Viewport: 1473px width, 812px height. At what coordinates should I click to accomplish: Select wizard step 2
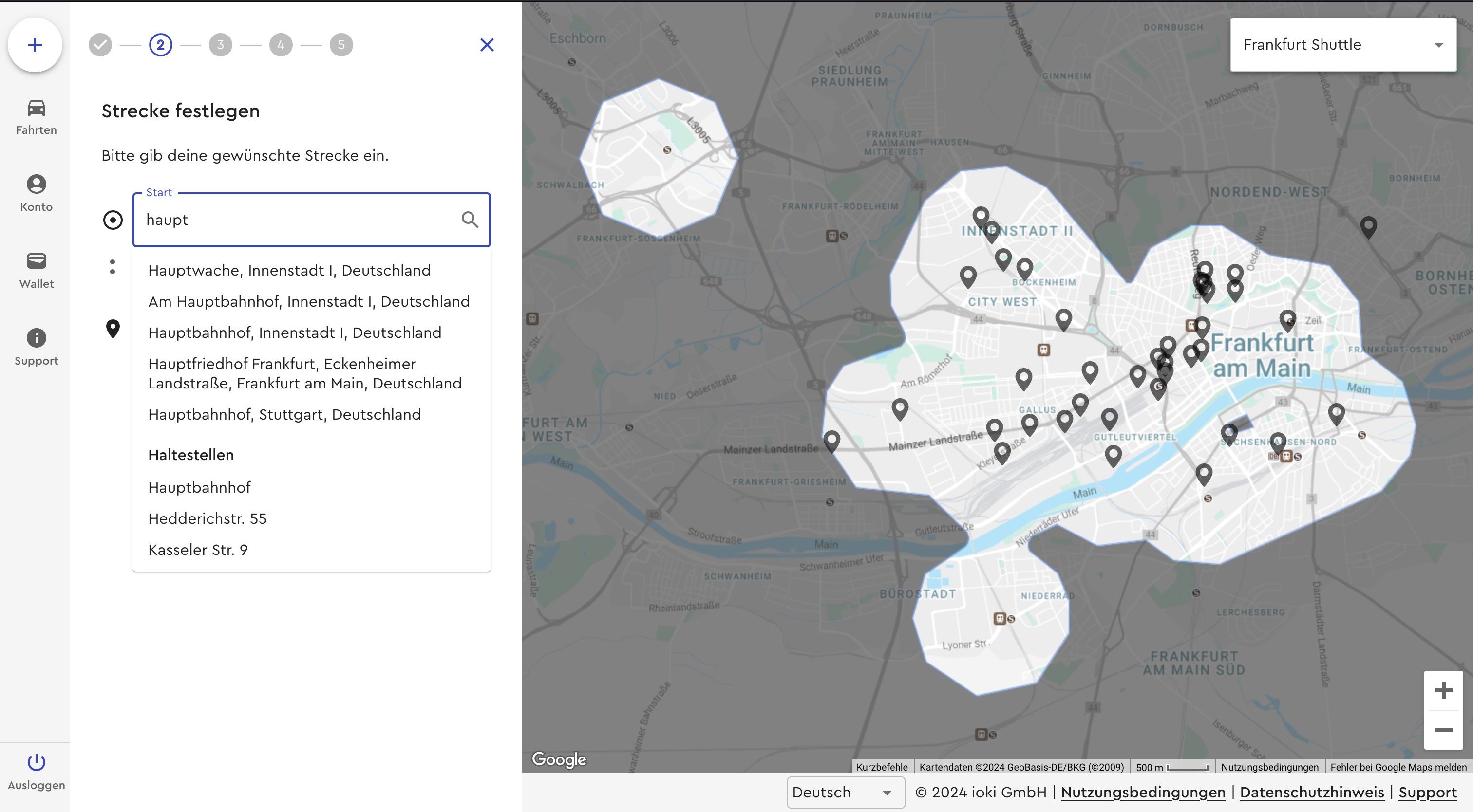tap(161, 45)
